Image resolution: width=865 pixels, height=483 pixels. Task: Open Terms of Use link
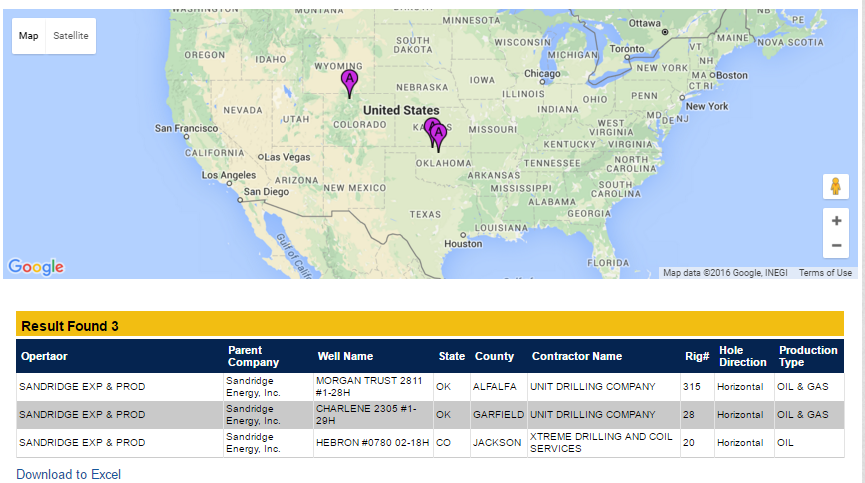(x=825, y=273)
